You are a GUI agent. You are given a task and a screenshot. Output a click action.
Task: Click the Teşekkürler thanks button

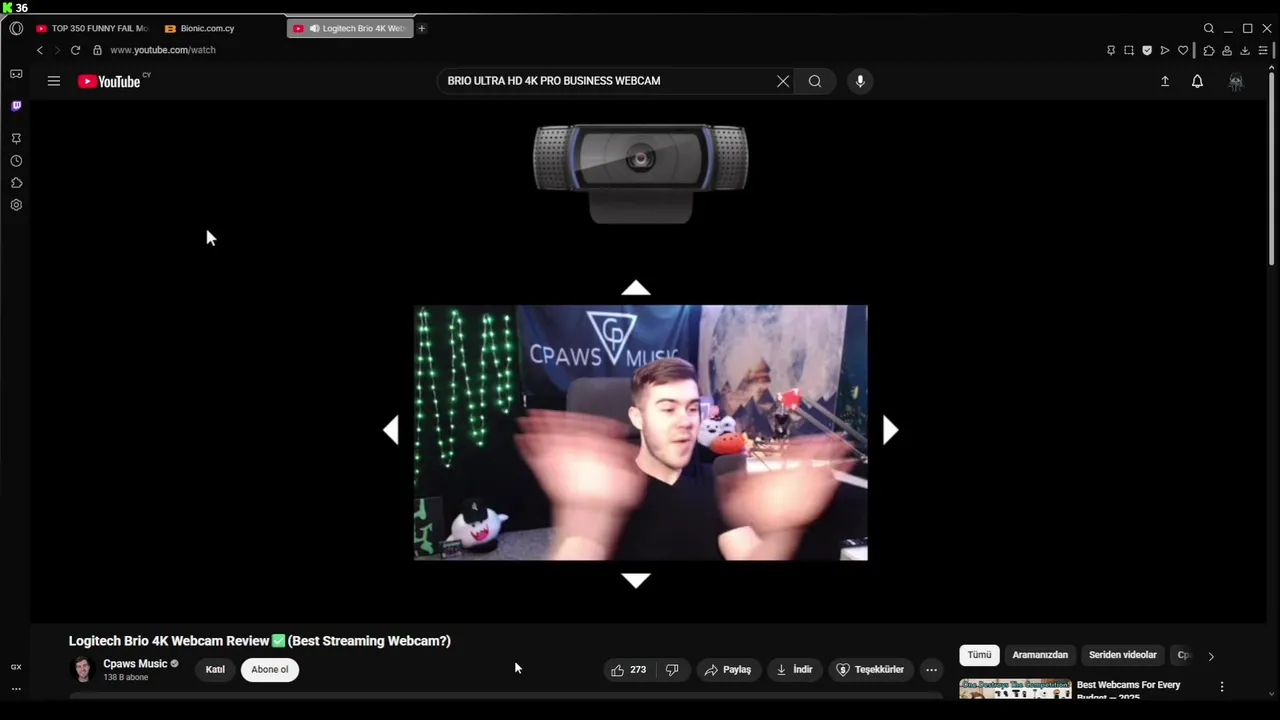(x=870, y=670)
